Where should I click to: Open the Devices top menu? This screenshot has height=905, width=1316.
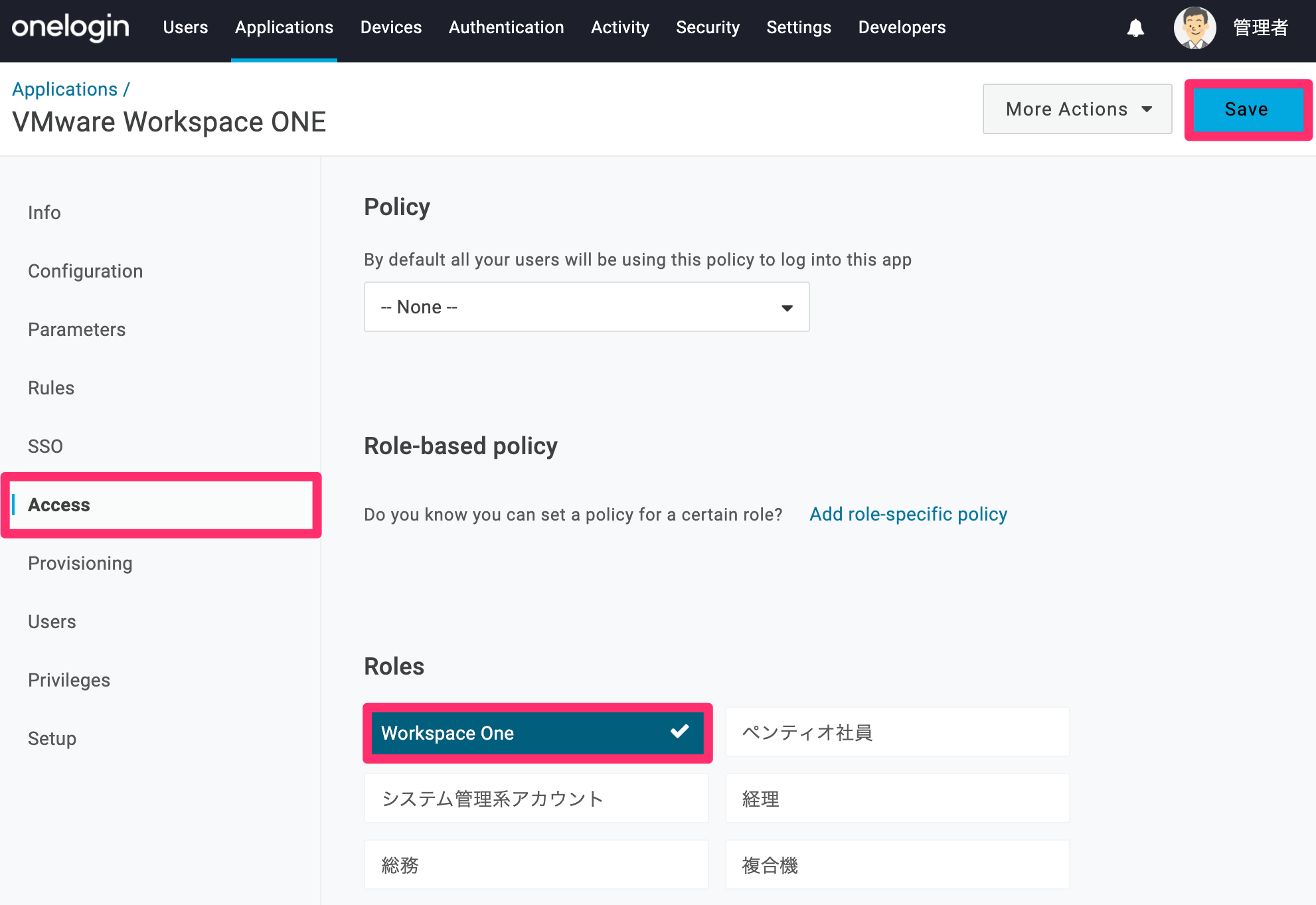[x=391, y=27]
